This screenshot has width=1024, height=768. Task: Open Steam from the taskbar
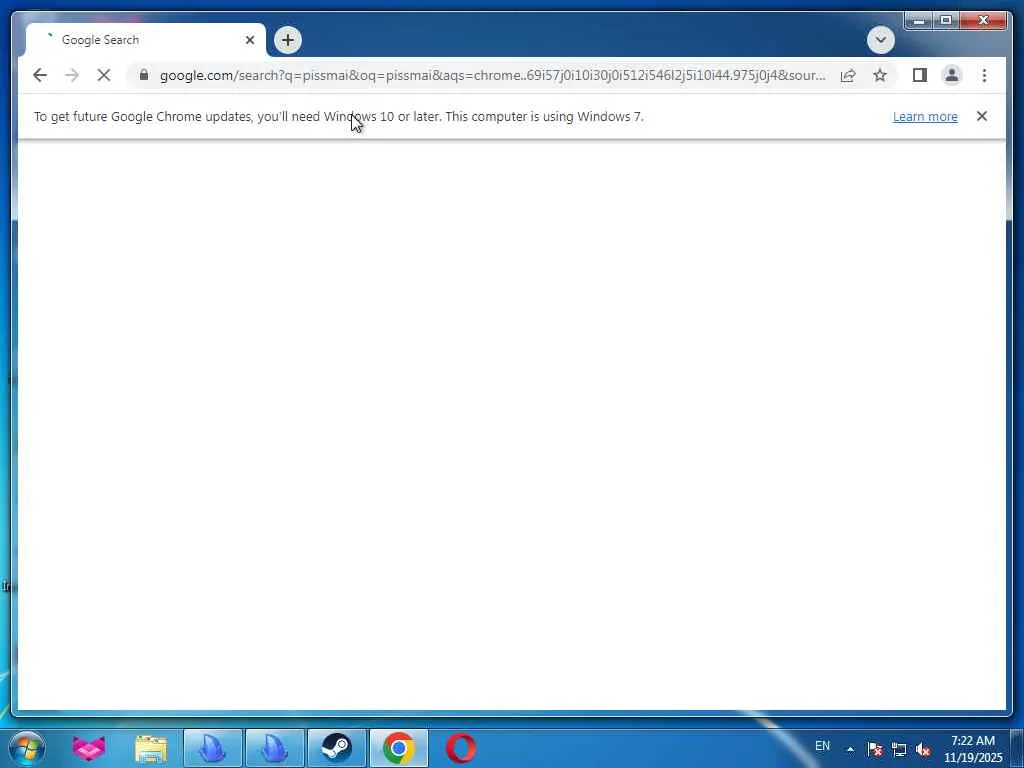click(337, 748)
